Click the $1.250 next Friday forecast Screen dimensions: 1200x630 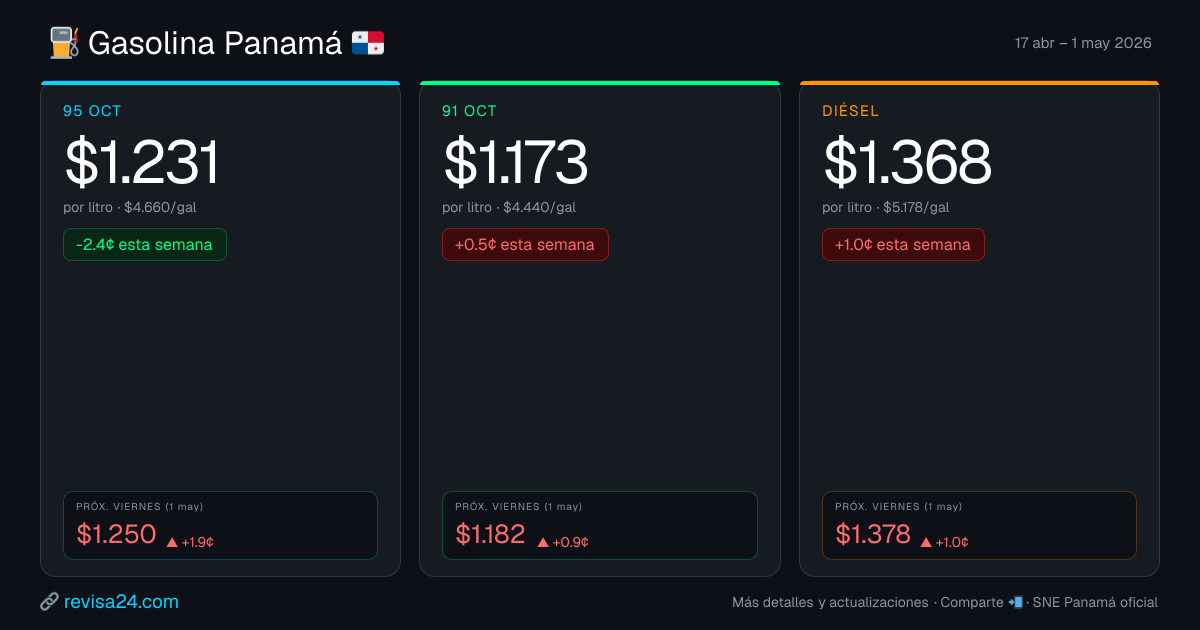pos(116,534)
